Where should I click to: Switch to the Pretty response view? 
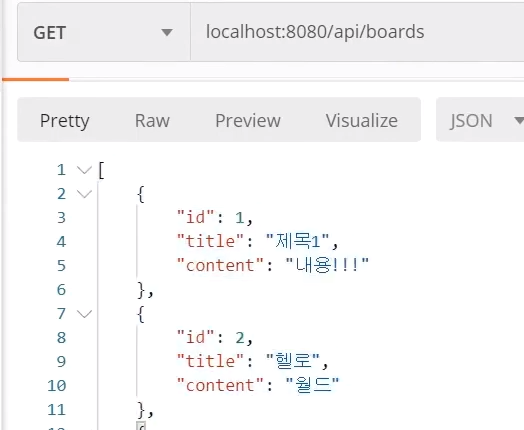[x=64, y=120]
